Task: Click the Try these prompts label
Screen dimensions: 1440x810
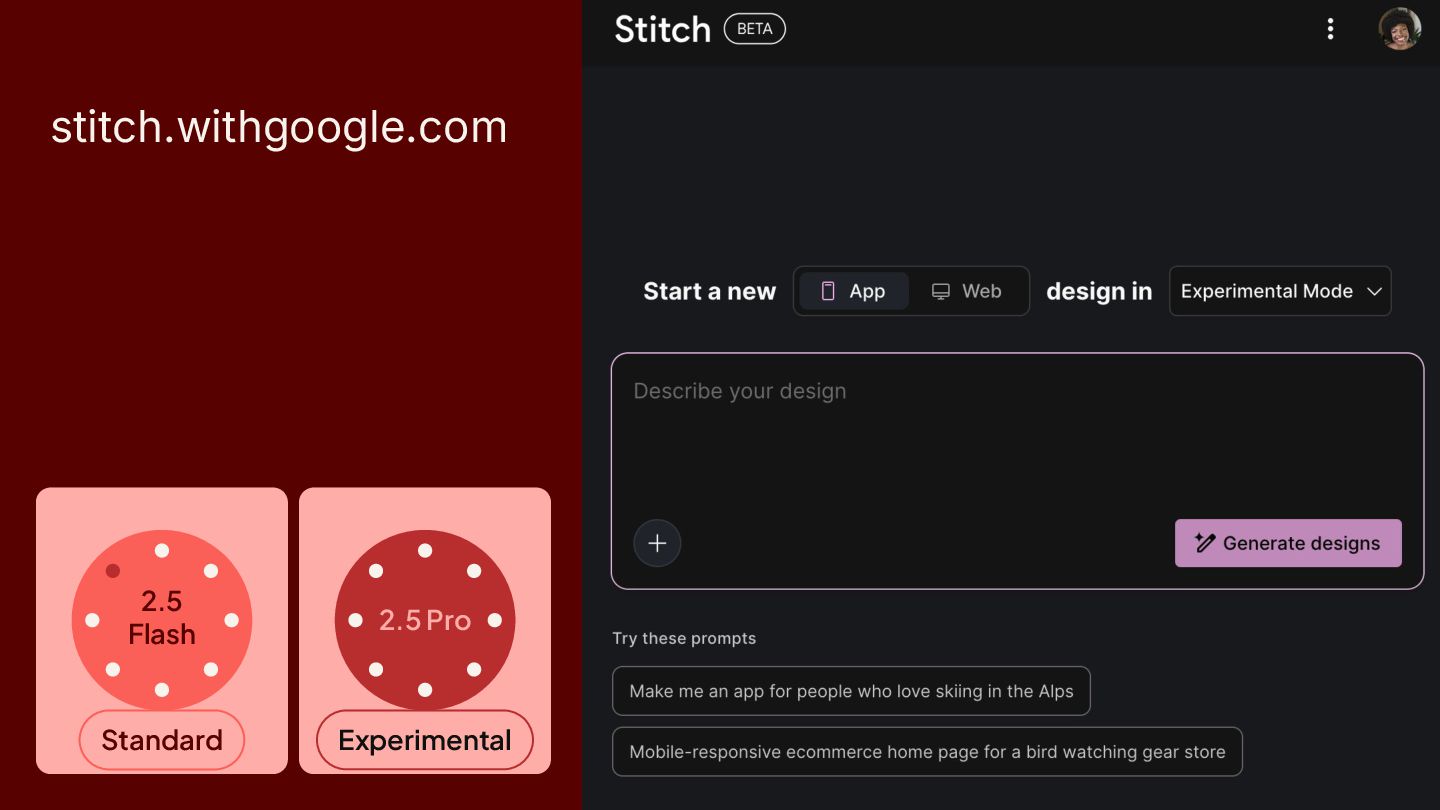Action: [684, 638]
